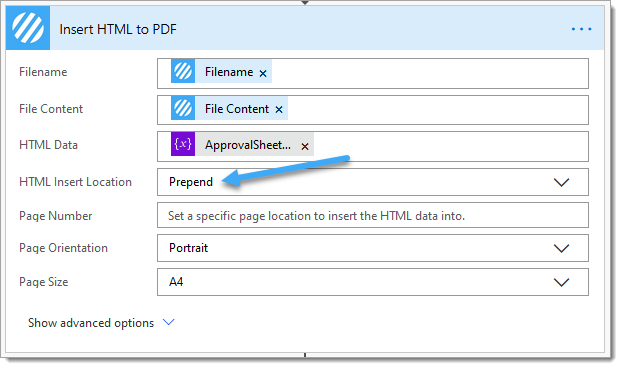
Task: Click into the Page Number input field
Action: (373, 215)
